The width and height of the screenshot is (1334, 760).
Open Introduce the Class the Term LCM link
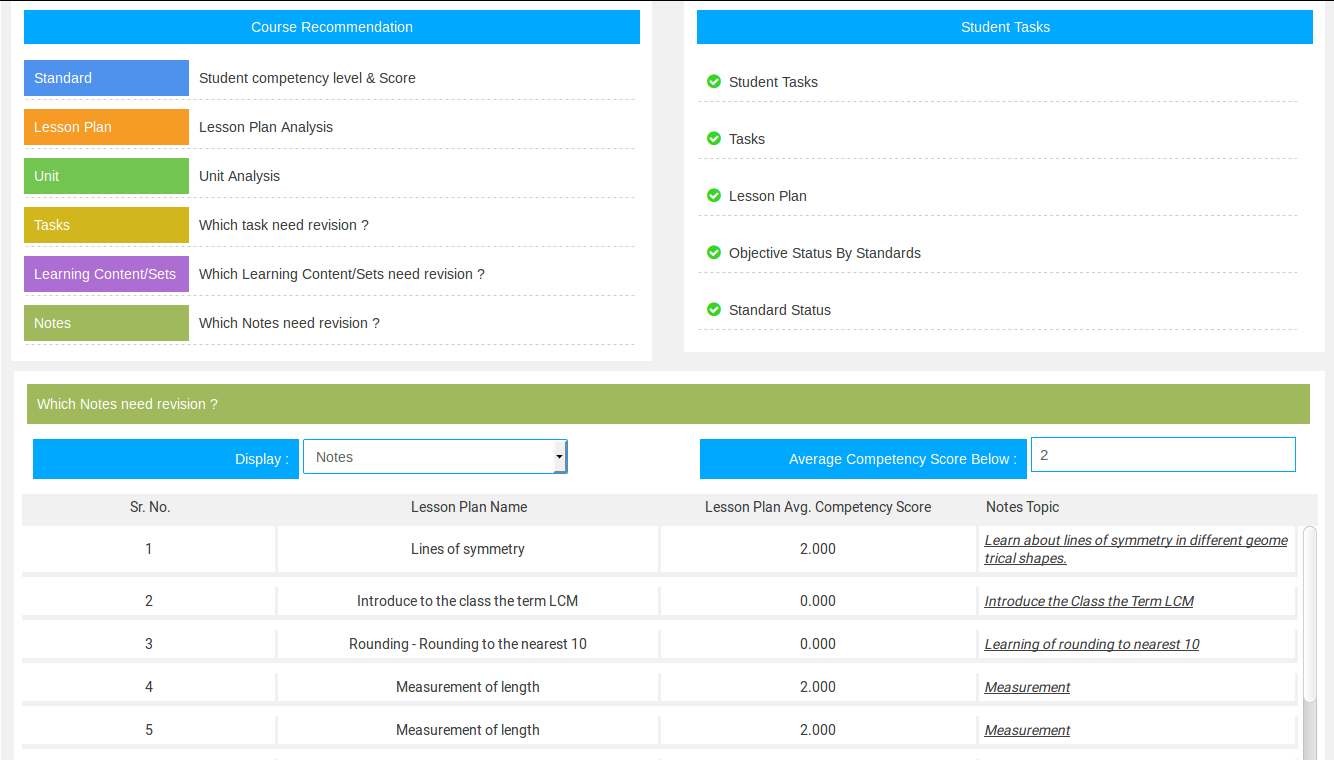pyautogui.click(x=1089, y=601)
